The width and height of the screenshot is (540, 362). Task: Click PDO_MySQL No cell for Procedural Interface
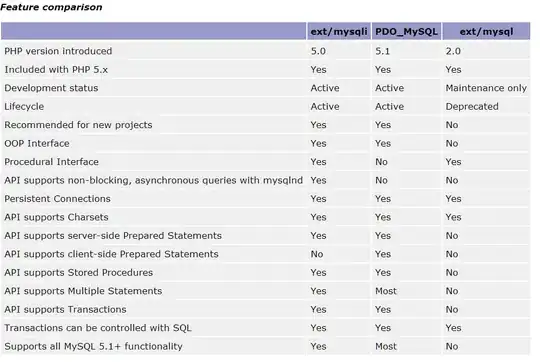click(381, 162)
